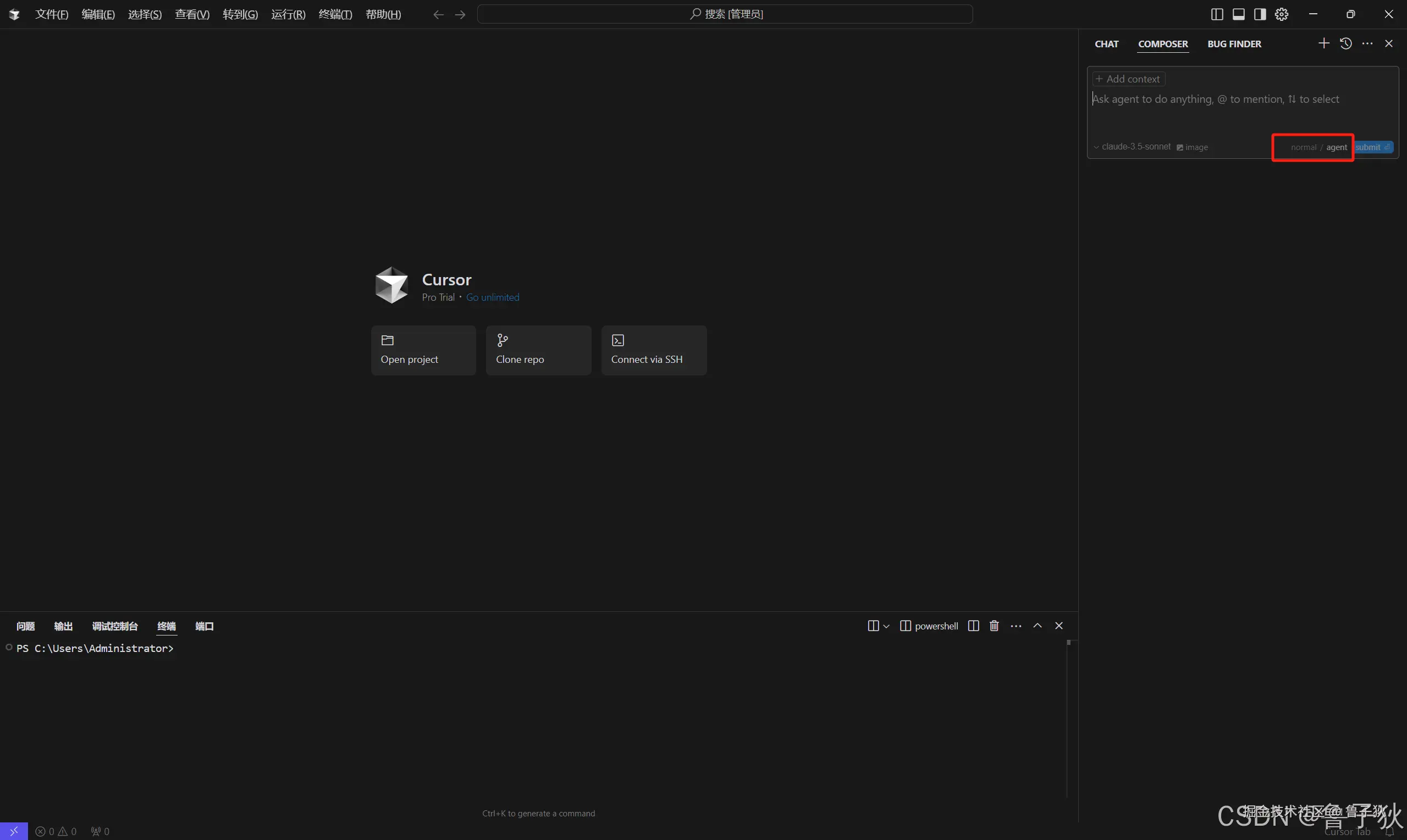Expand the new terminal profile dropdown arrow

pyautogui.click(x=886, y=626)
